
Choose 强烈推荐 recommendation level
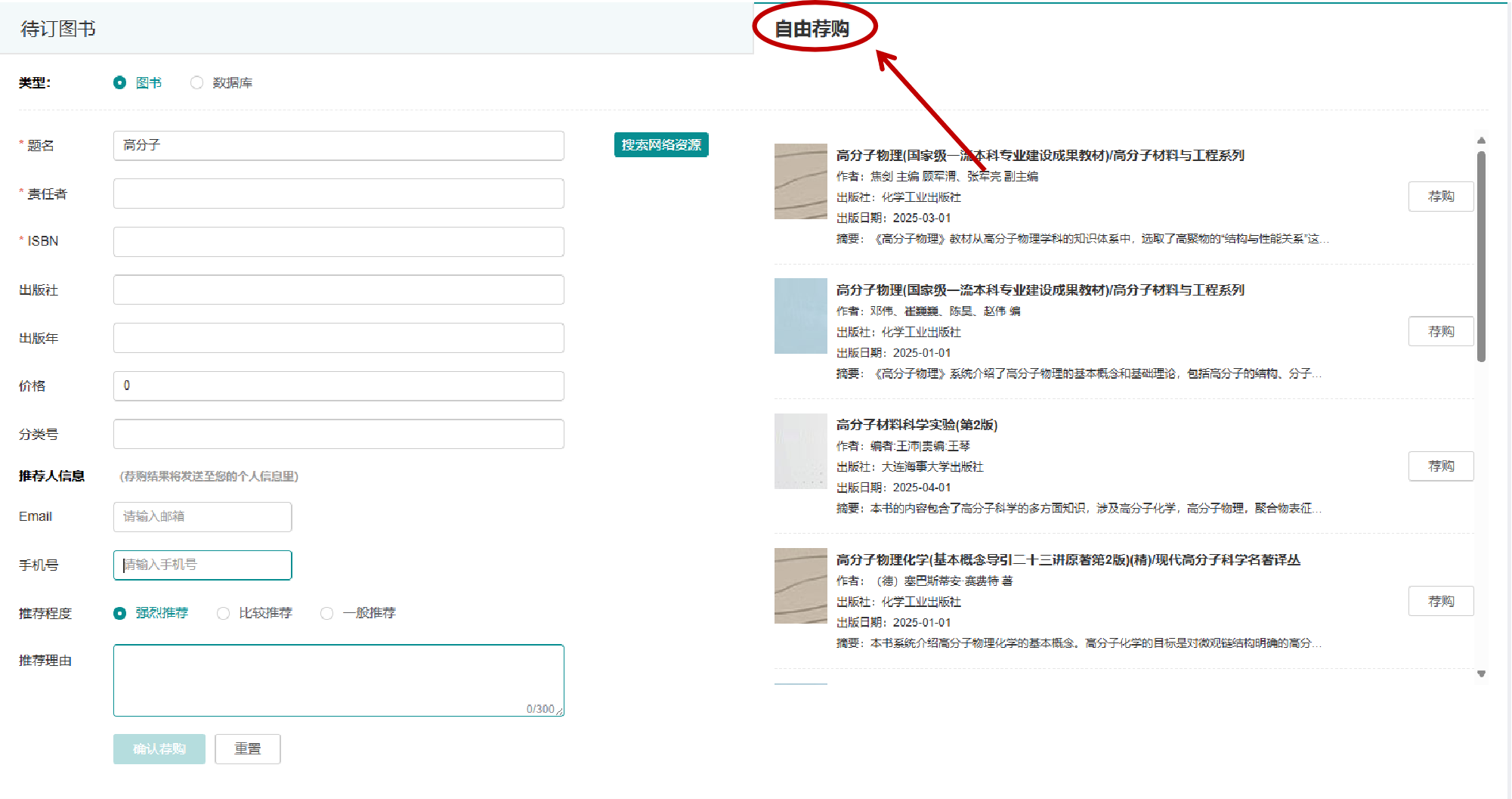[120, 613]
